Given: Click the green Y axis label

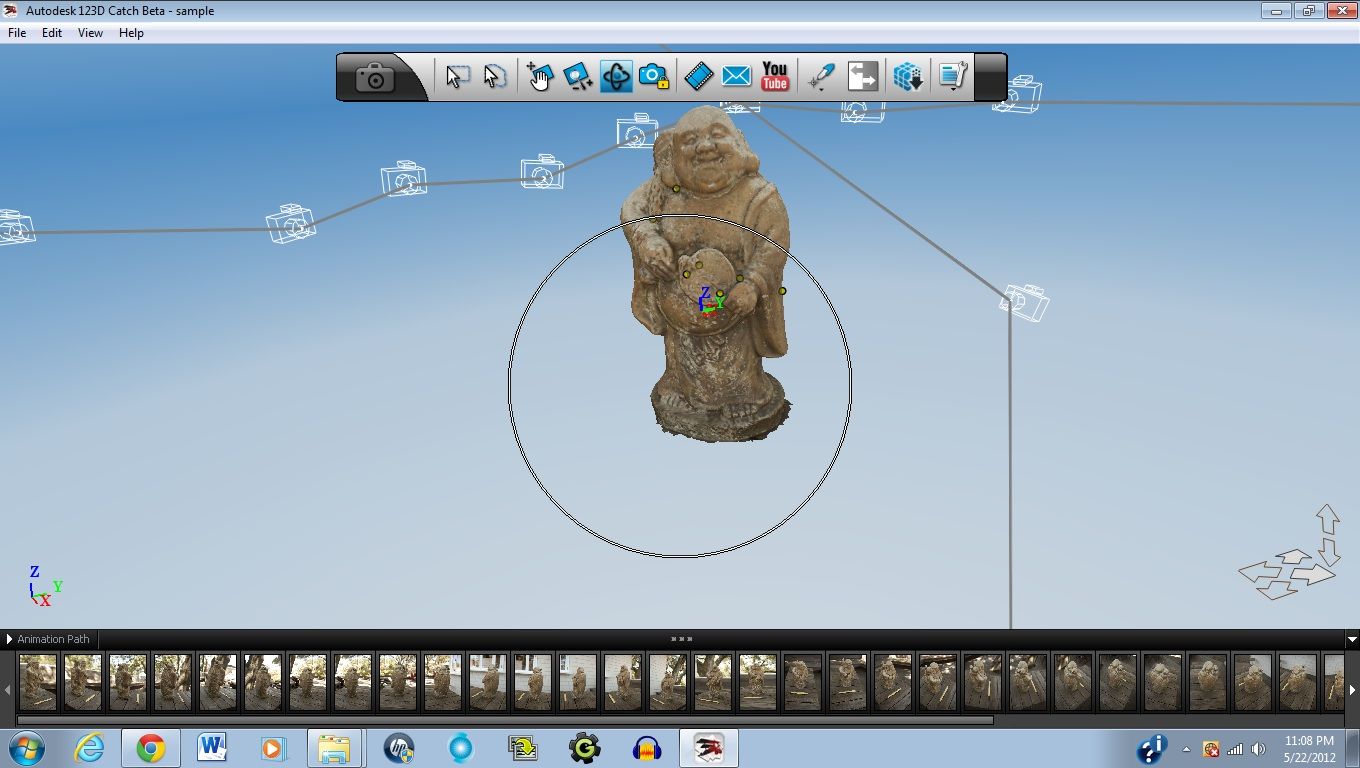Looking at the screenshot, I should [58, 588].
